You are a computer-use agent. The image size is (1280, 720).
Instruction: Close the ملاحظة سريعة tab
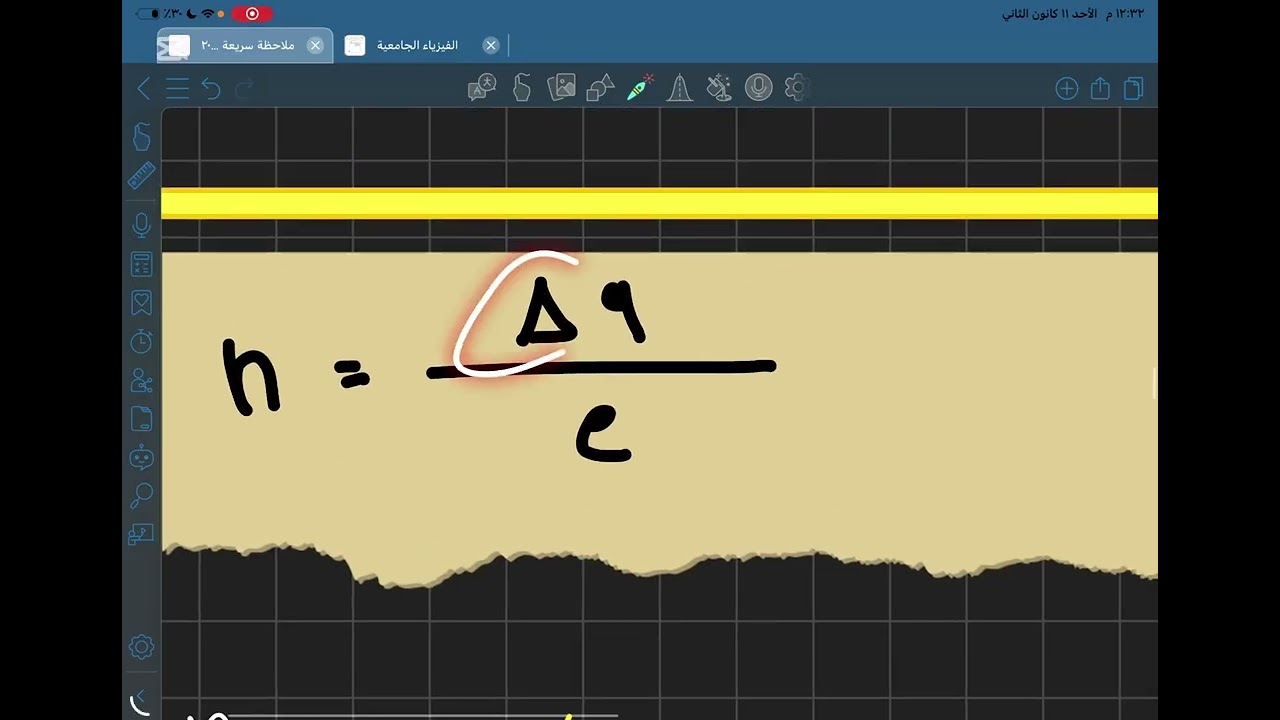pos(315,45)
